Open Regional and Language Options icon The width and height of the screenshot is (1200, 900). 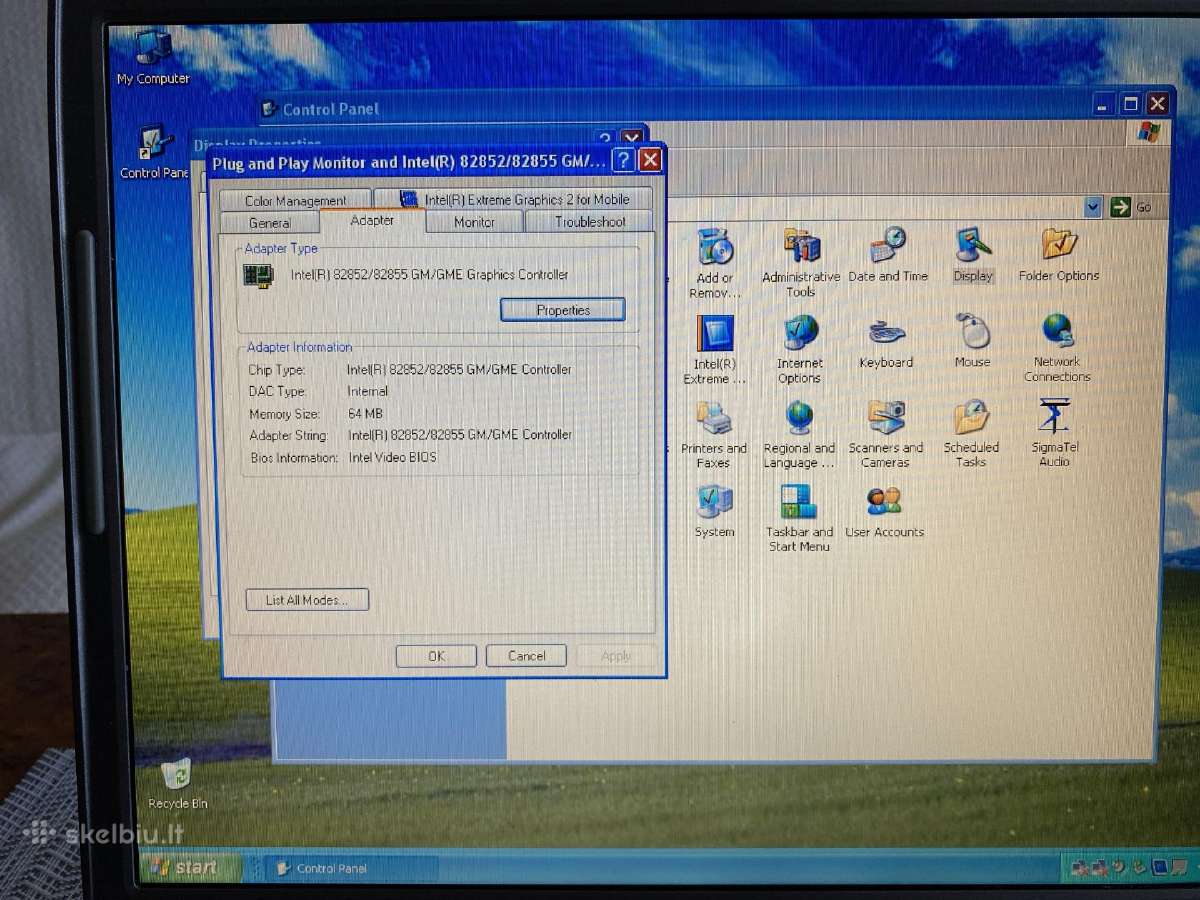pyautogui.click(x=799, y=435)
